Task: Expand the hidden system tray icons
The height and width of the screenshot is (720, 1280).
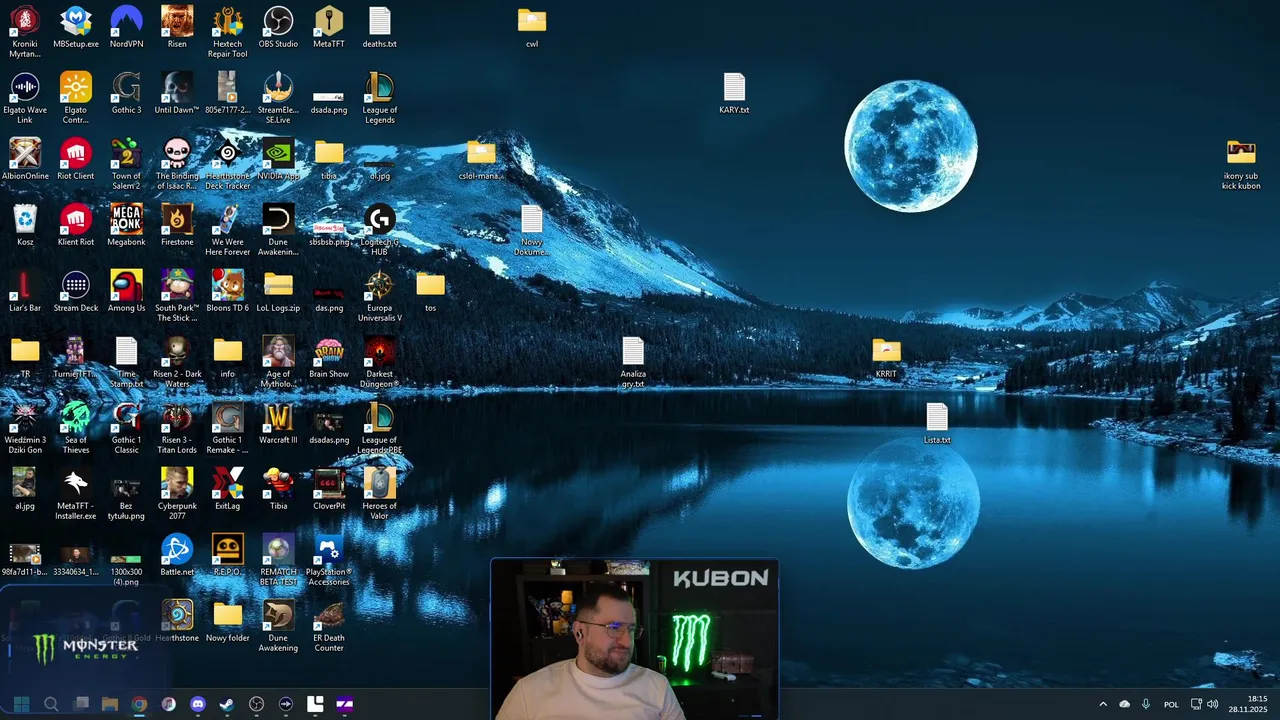Action: click(x=1103, y=704)
